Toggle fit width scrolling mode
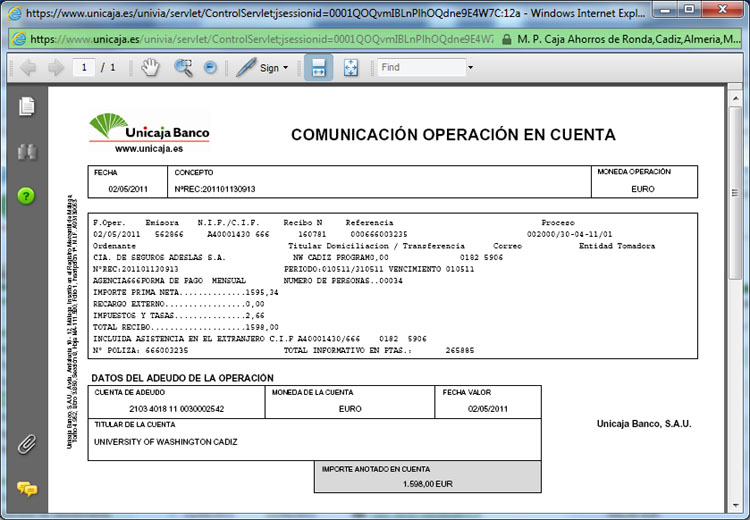The height and width of the screenshot is (520, 750). [x=319, y=67]
